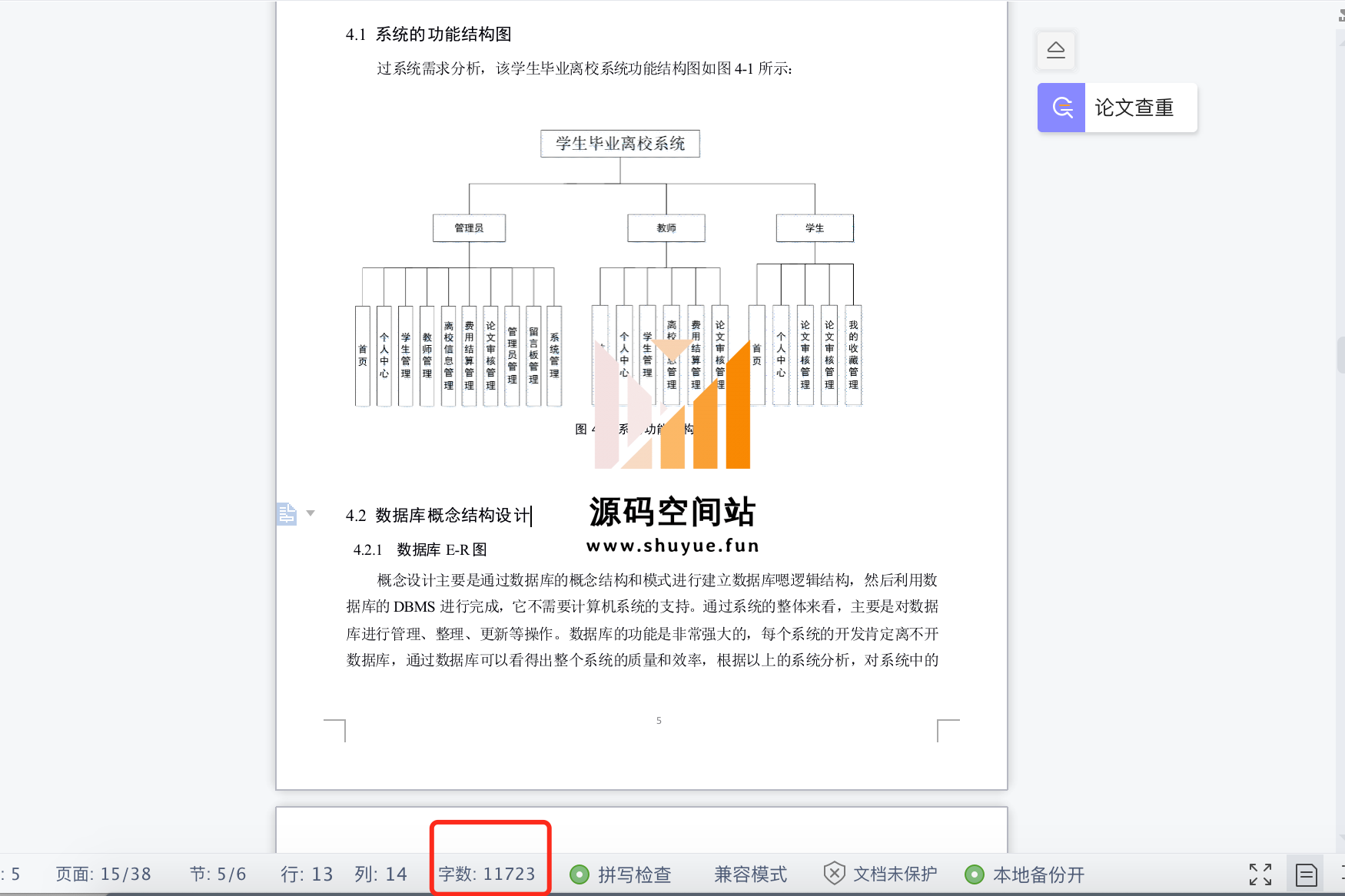
Task: Click the page number 5 in the footer
Action: click(x=659, y=721)
